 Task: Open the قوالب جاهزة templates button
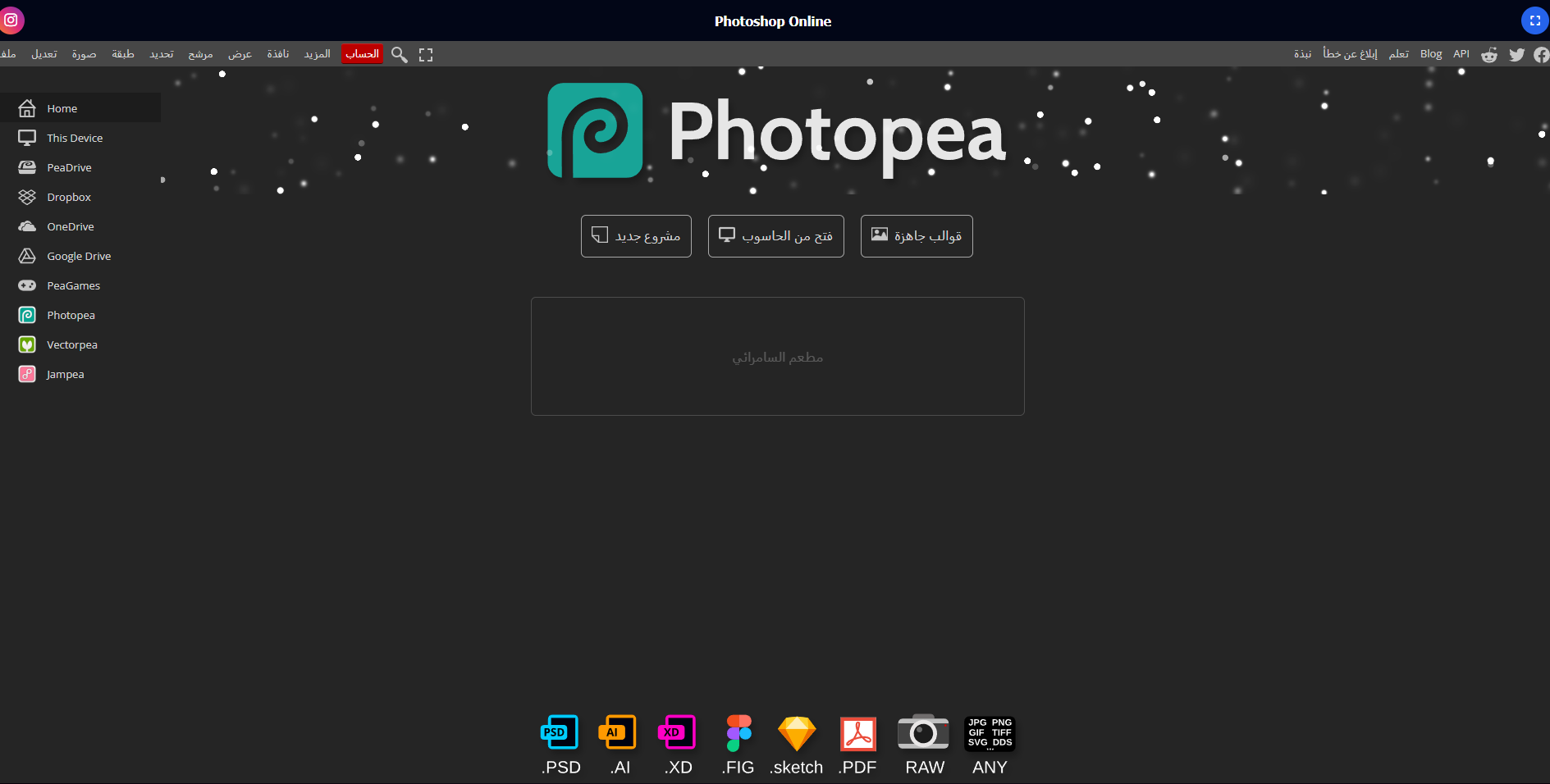point(917,236)
